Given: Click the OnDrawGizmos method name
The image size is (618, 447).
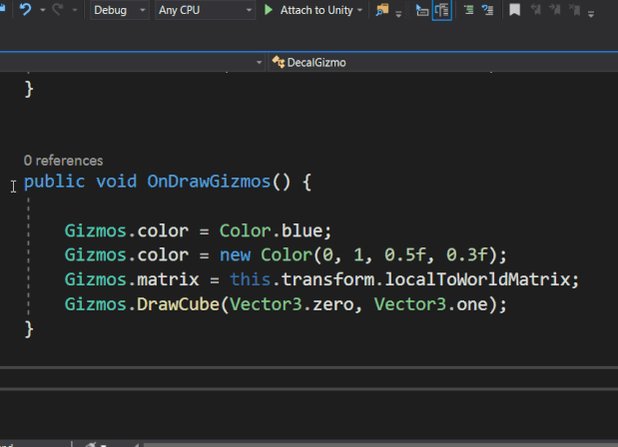Looking at the screenshot, I should tap(208, 182).
